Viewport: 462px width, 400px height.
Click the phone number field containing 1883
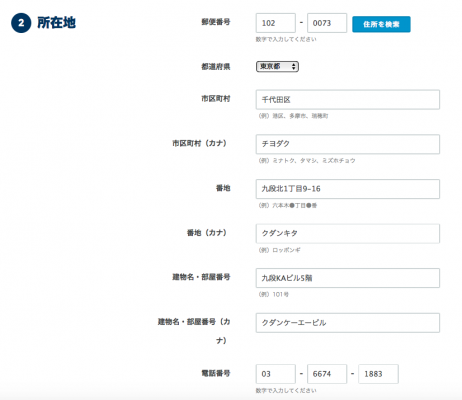click(378, 374)
